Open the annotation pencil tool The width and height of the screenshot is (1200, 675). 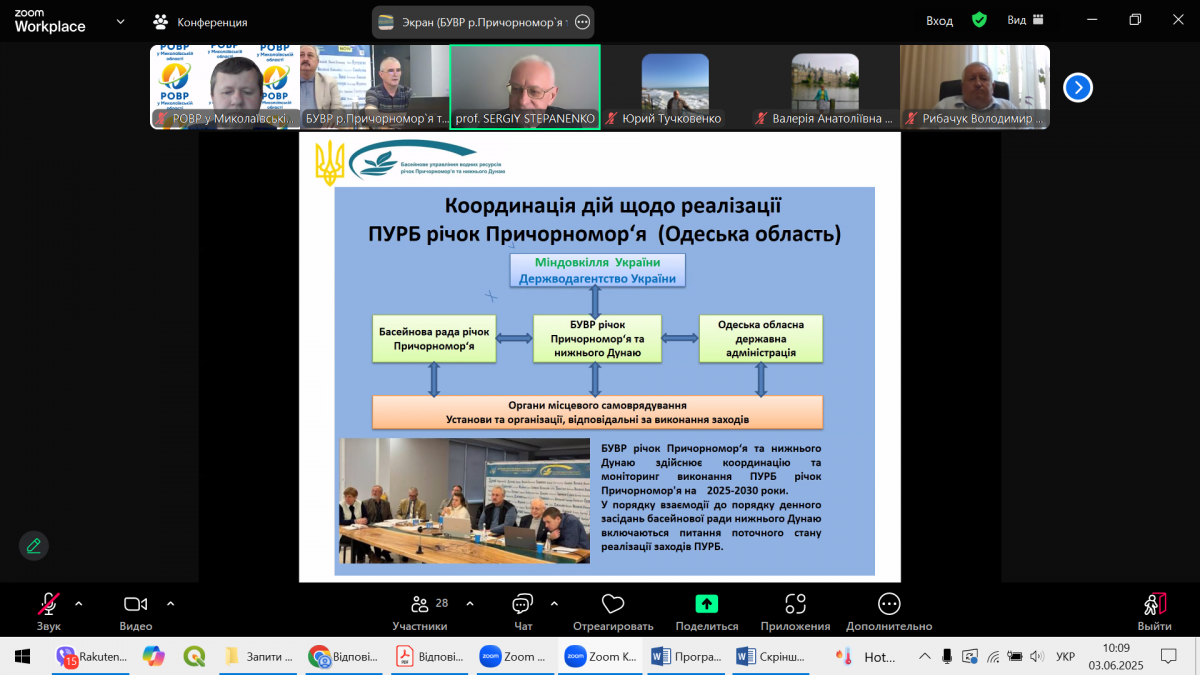point(34,546)
